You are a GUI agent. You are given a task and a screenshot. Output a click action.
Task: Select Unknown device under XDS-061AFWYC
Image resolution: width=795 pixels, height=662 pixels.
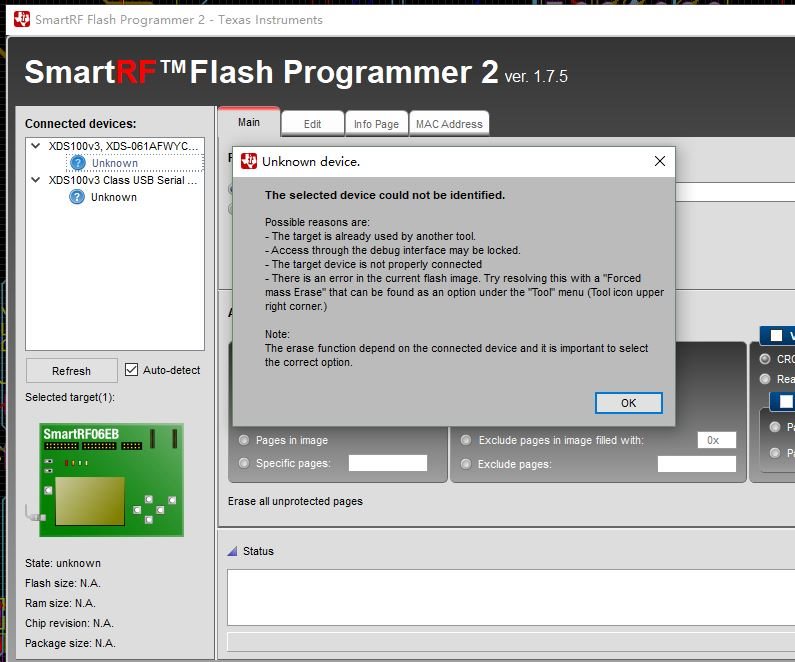tap(115, 163)
